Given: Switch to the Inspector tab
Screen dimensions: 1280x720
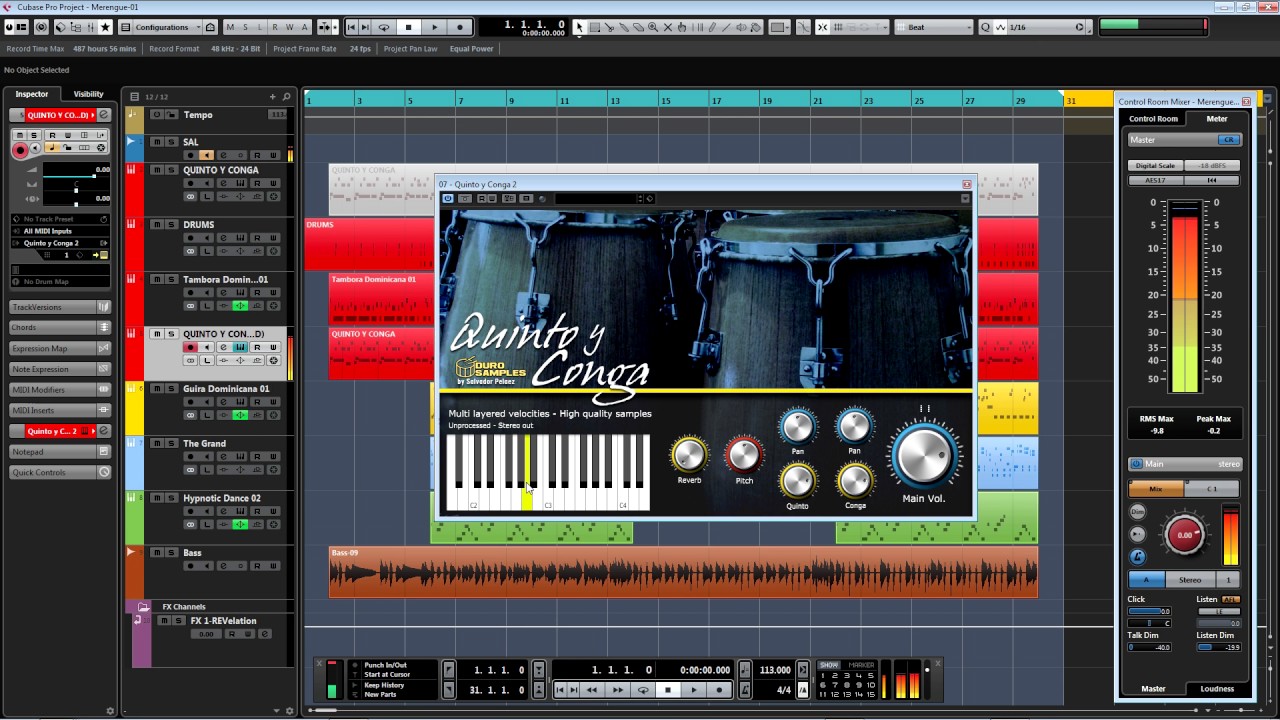Looking at the screenshot, I should 31,94.
